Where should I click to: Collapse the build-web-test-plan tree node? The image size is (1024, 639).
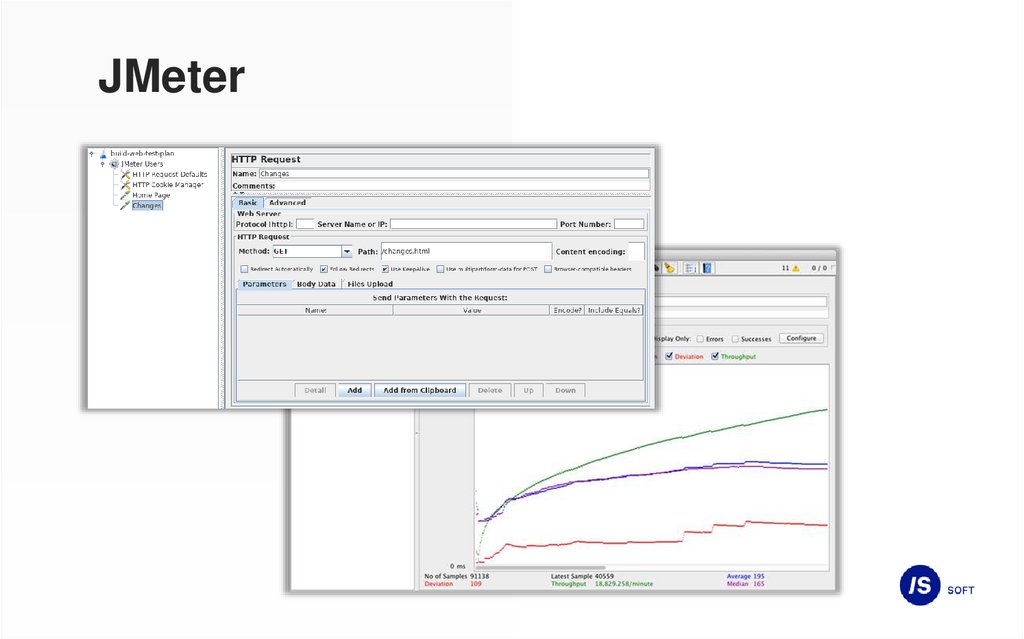coord(92,154)
